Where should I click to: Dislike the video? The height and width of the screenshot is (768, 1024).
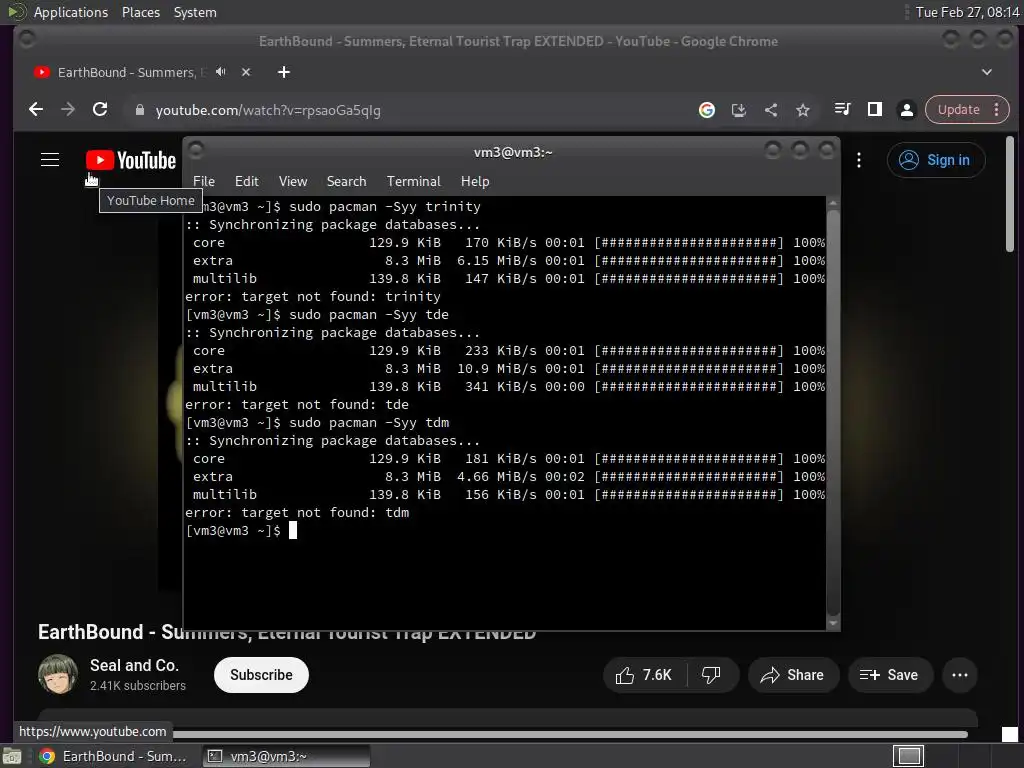711,675
